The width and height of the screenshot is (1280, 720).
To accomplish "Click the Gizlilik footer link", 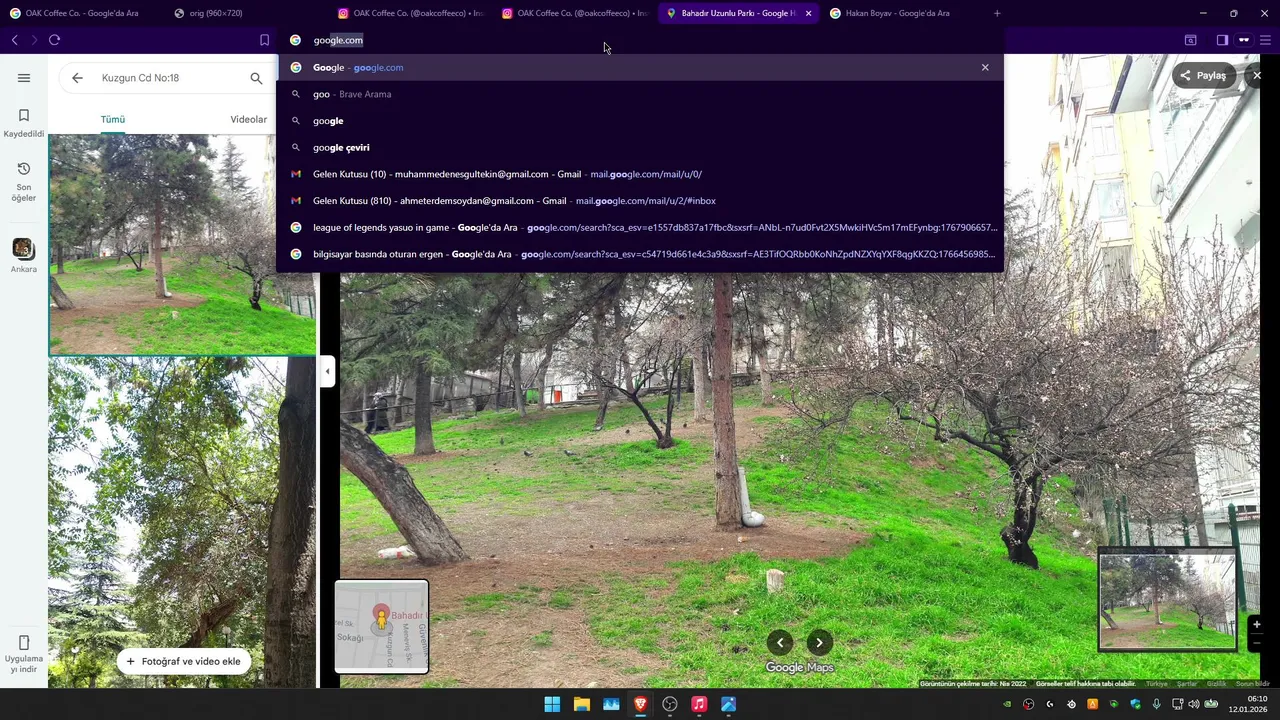I will (x=1216, y=684).
